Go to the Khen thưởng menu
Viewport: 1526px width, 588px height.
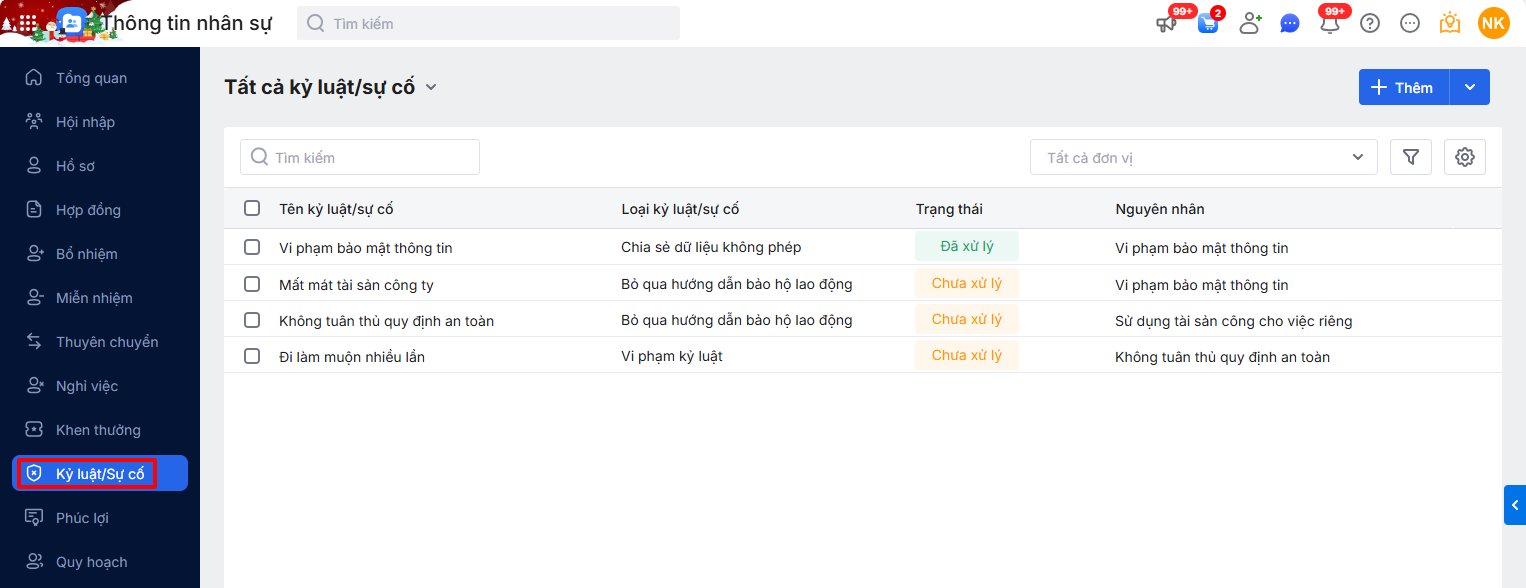click(x=98, y=430)
